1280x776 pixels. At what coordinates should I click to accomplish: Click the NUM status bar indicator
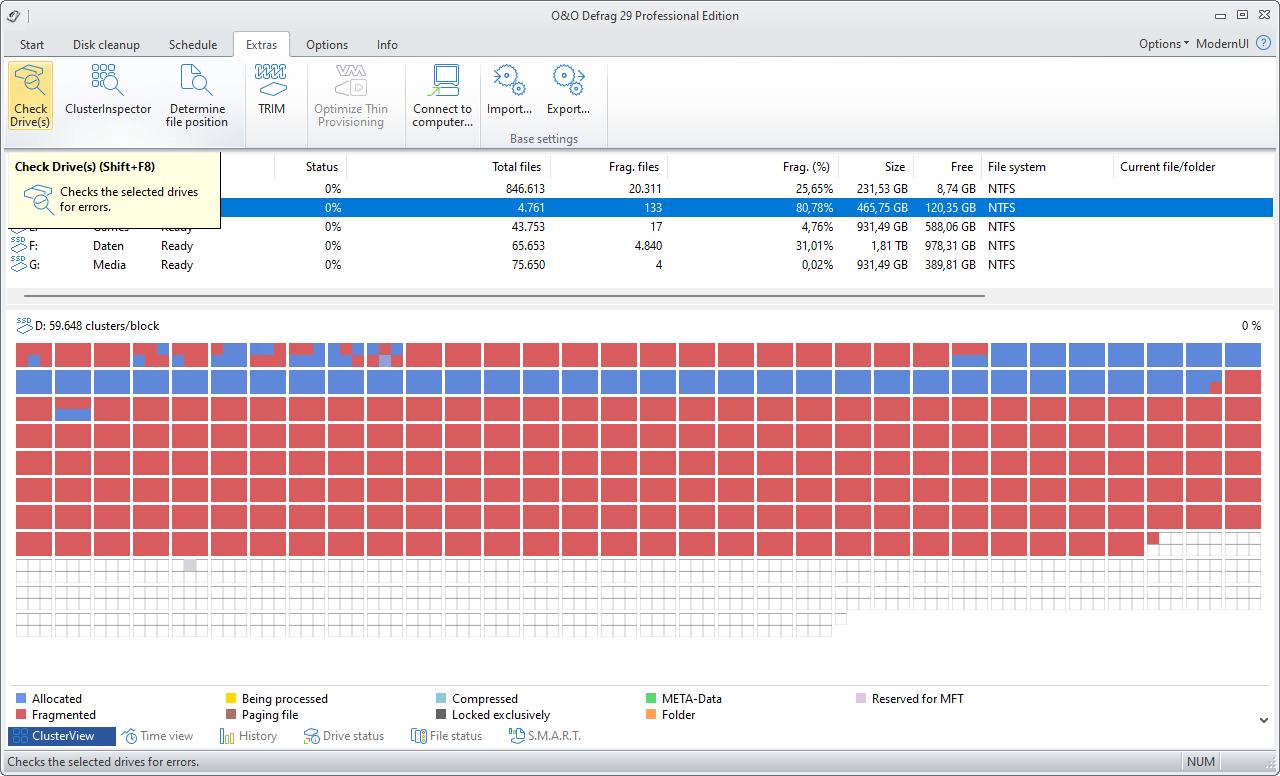[x=1201, y=762]
